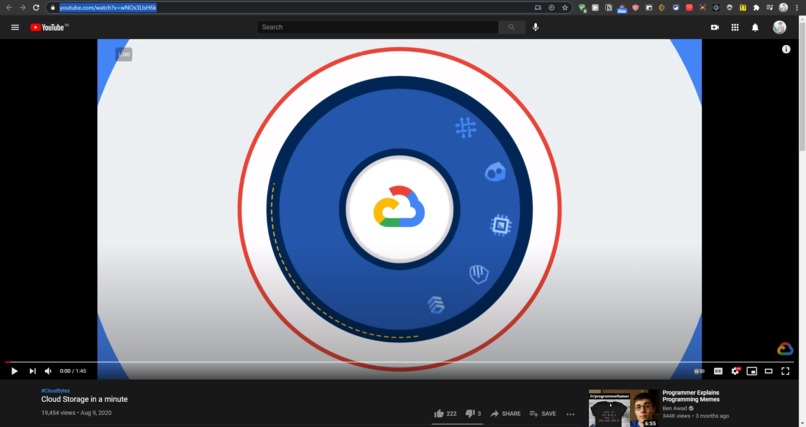The width and height of the screenshot is (806, 427).
Task: Seek along the video progress bar
Action: (x=399, y=362)
